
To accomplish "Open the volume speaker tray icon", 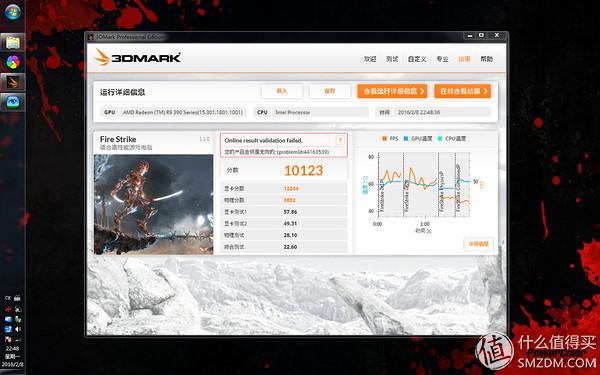I will (18, 329).
